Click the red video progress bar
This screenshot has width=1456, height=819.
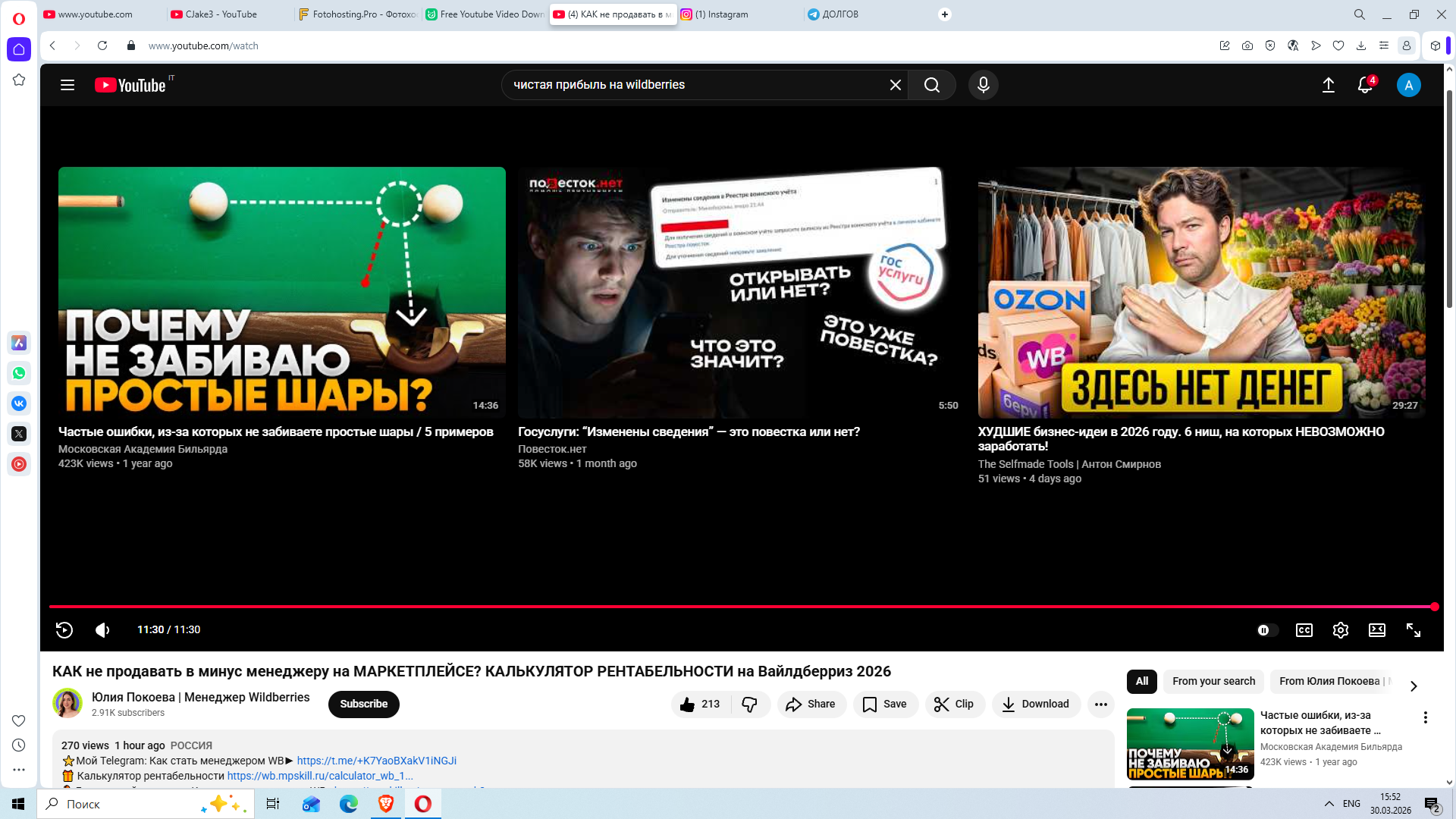point(728,607)
